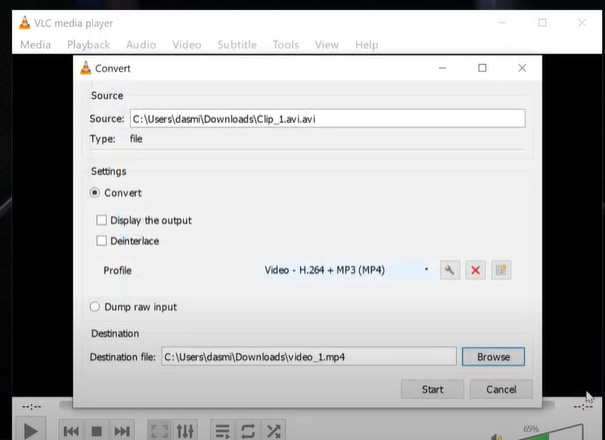The height and width of the screenshot is (440, 605).
Task: Select the Dump raw input radio button
Action: pos(95,307)
